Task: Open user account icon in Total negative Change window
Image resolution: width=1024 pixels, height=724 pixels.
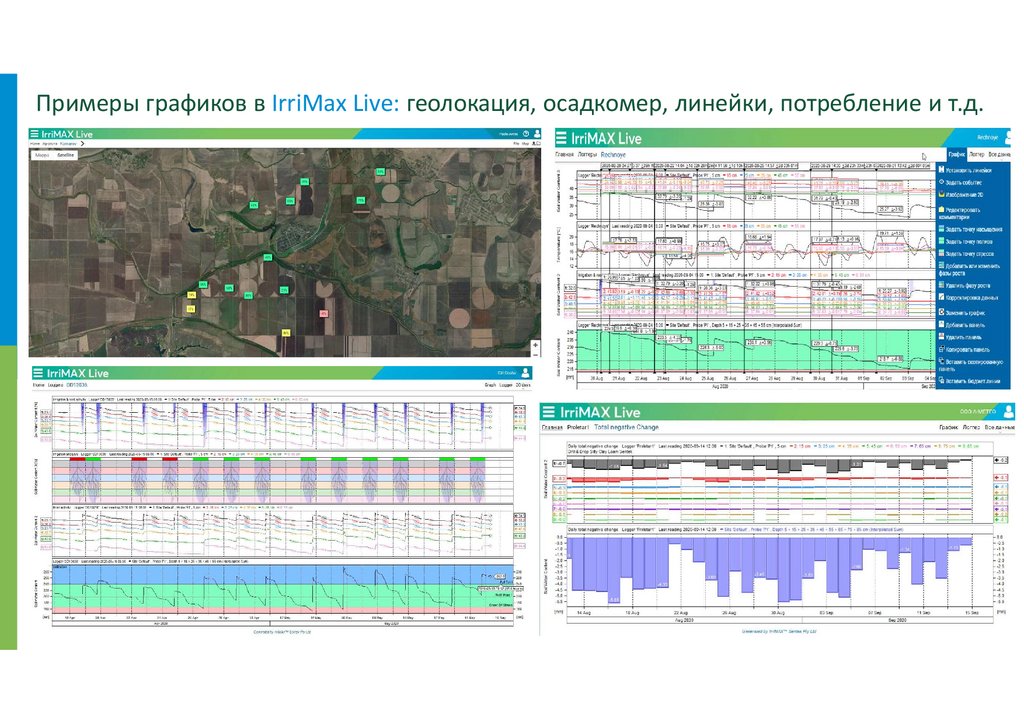Action: tap(1009, 411)
